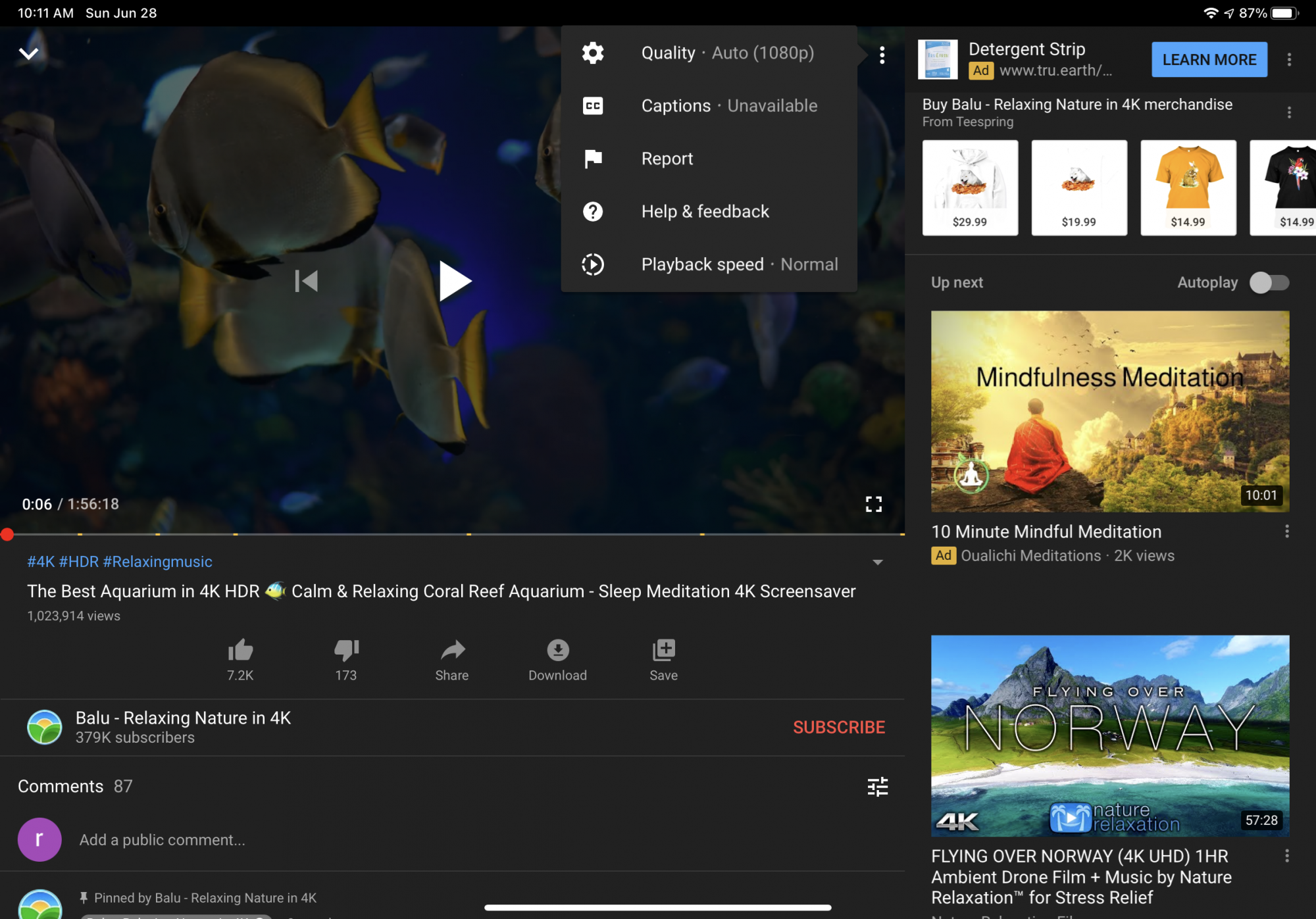This screenshot has height=919, width=1316.
Task: Click the #4K hashtag link
Action: click(41, 562)
